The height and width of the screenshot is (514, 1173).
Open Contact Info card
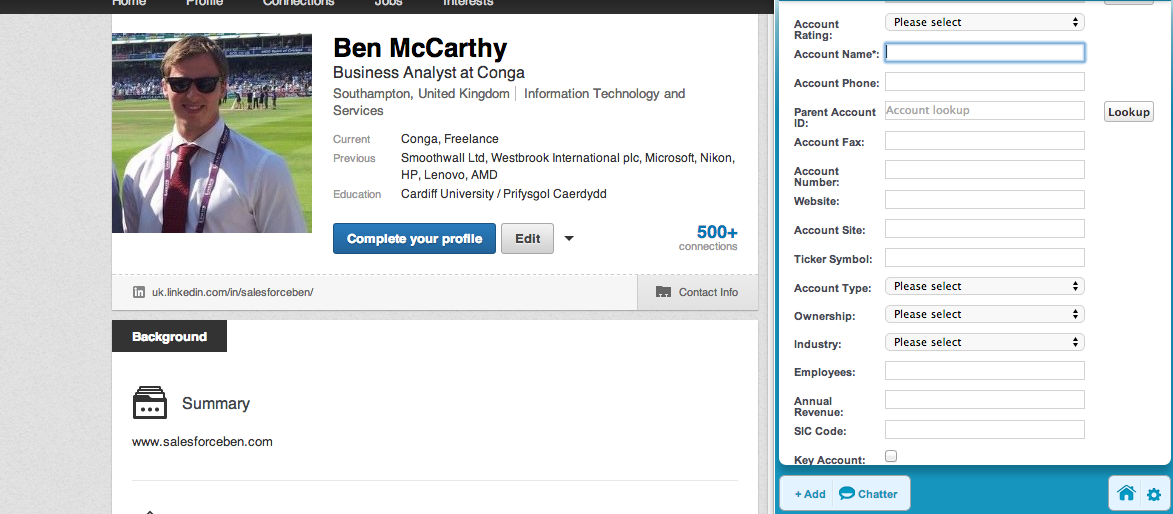coord(697,293)
